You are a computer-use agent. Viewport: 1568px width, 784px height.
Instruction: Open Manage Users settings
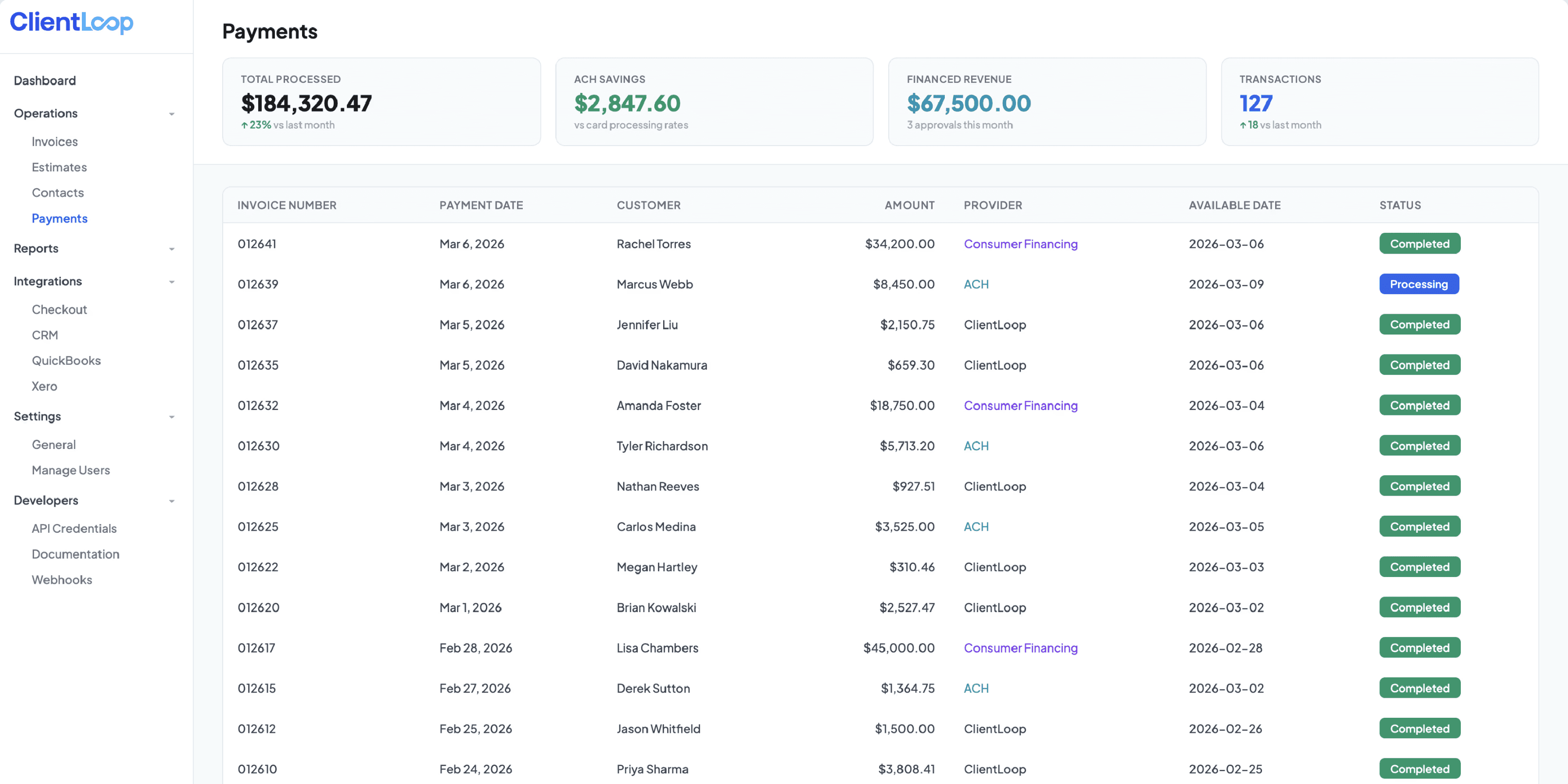tap(71, 470)
